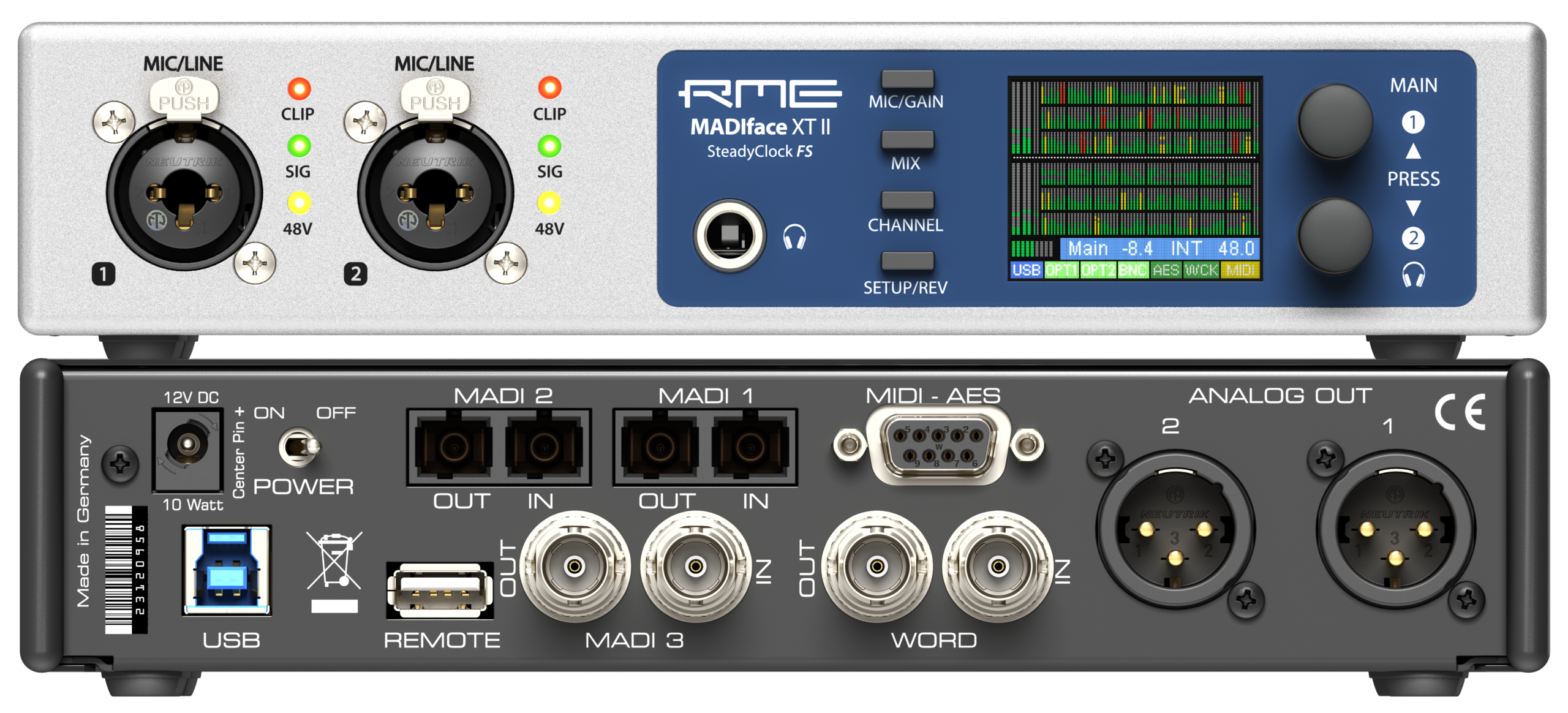Click the MIC/LINE input 1 XLR combo jack

point(184,192)
